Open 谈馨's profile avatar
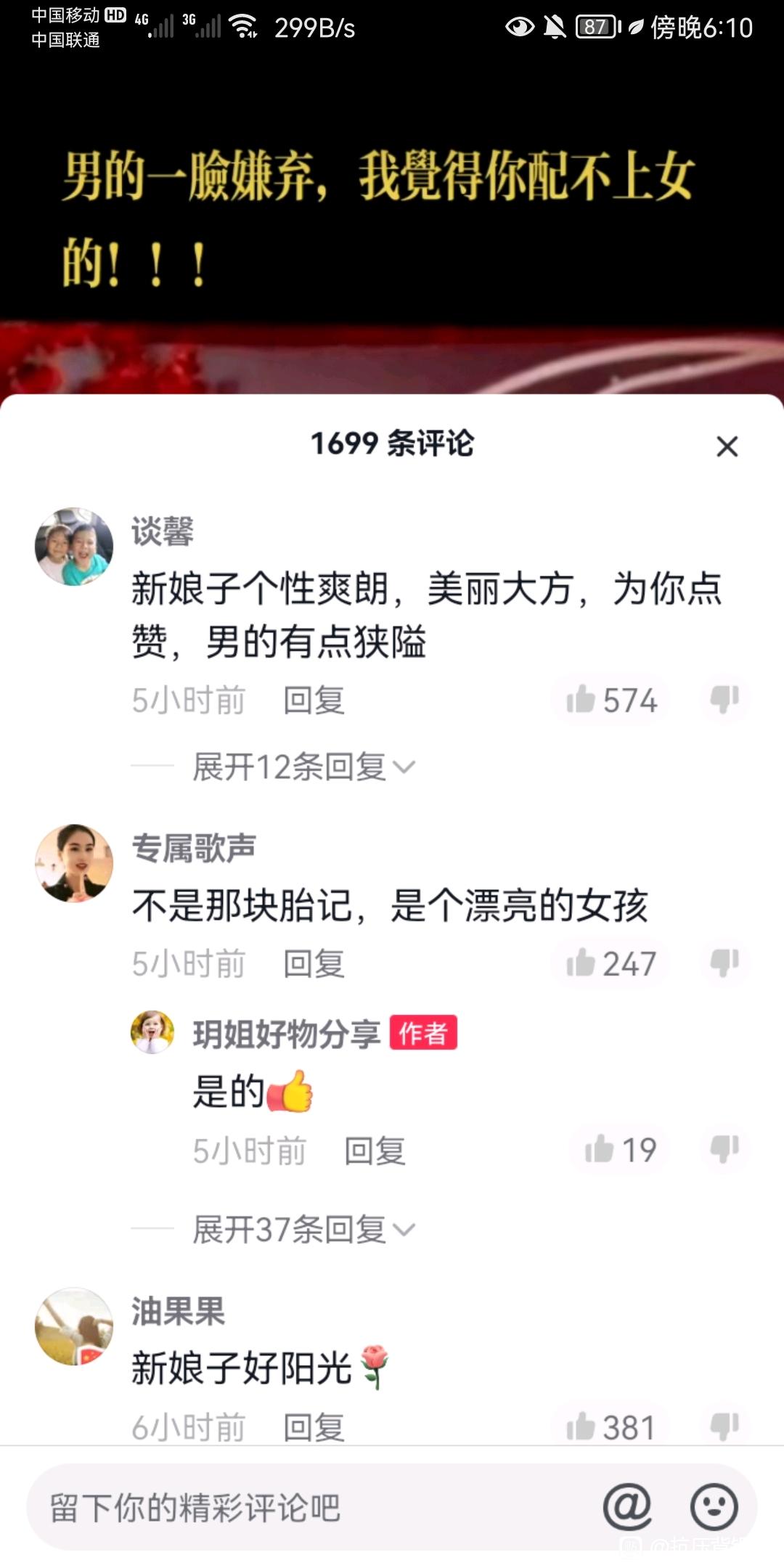Image resolution: width=784 pixels, height=1568 pixels. pyautogui.click(x=74, y=547)
